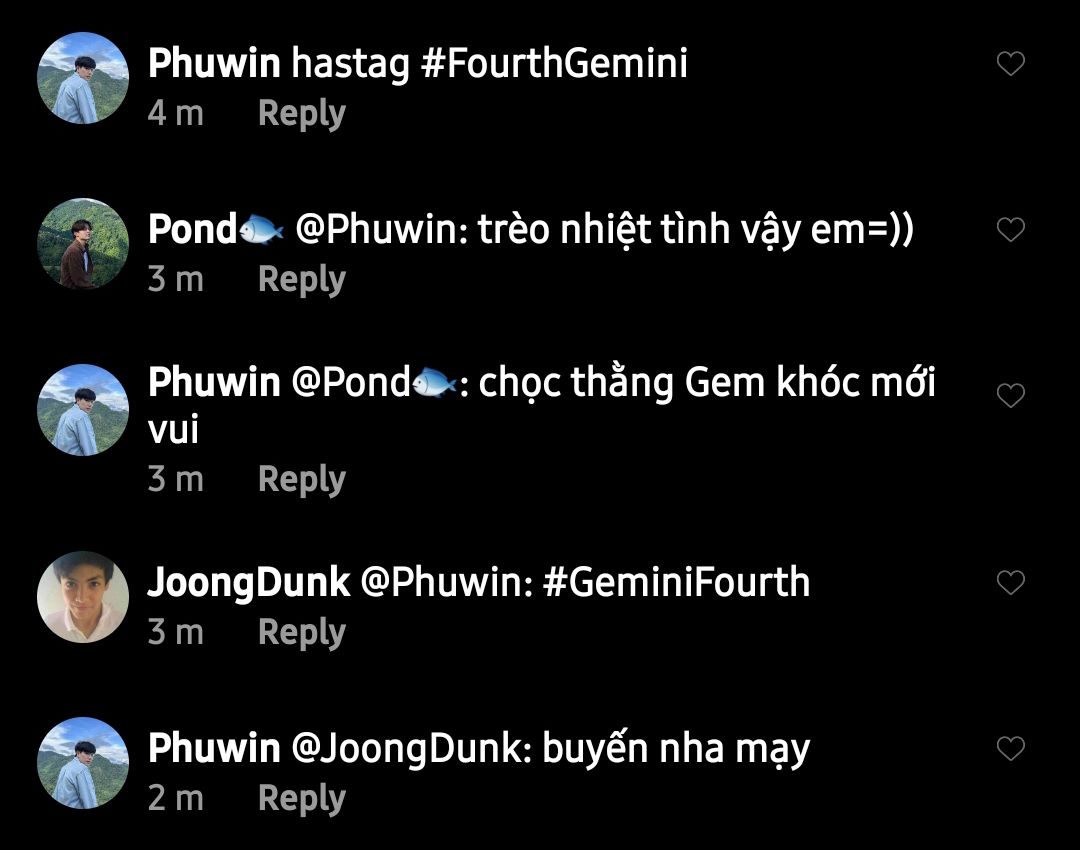Like Phuwin's #FourthGemini hashtag comment

pos(1011,65)
